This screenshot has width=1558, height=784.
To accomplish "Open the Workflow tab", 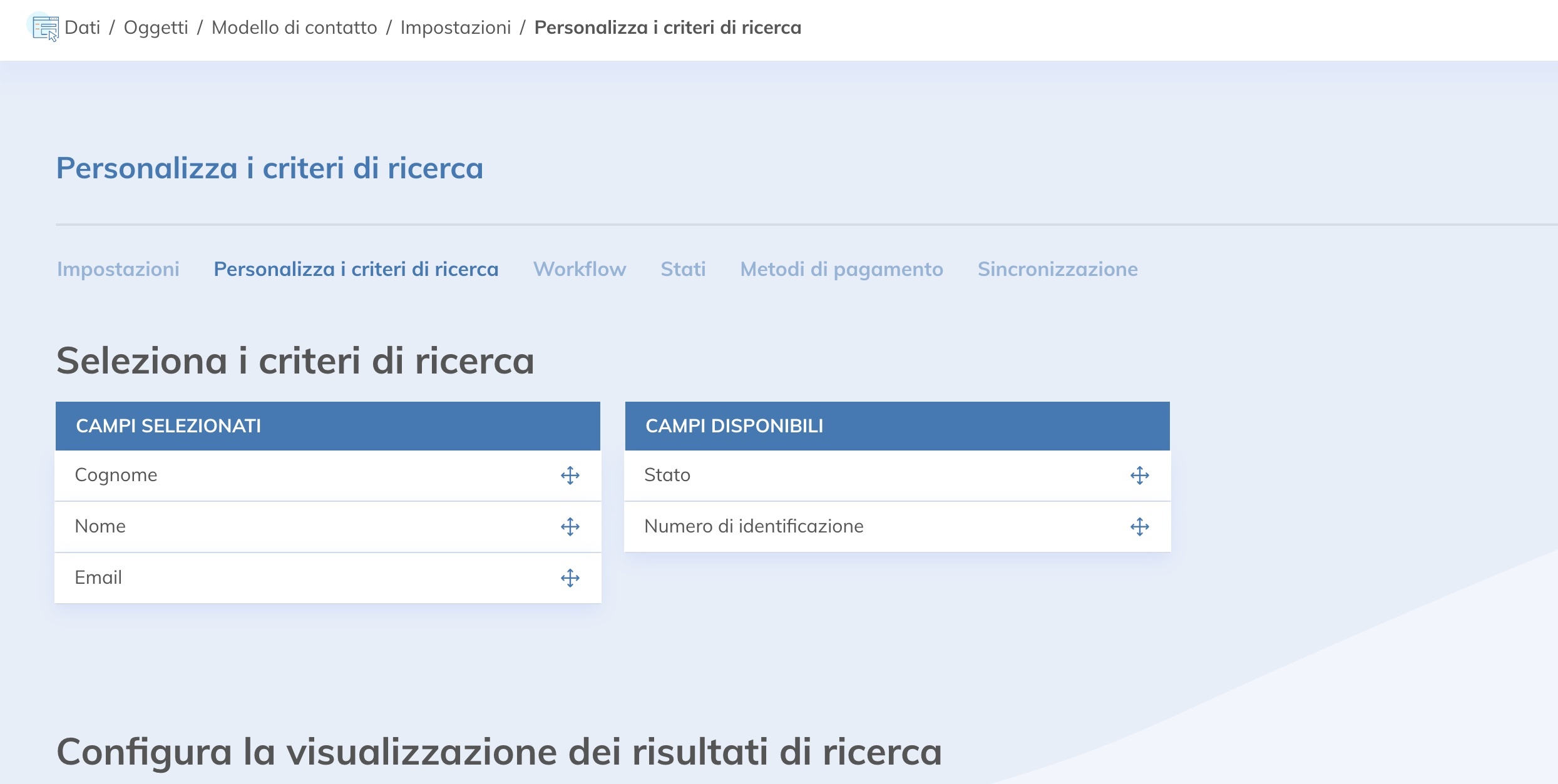I will click(580, 269).
